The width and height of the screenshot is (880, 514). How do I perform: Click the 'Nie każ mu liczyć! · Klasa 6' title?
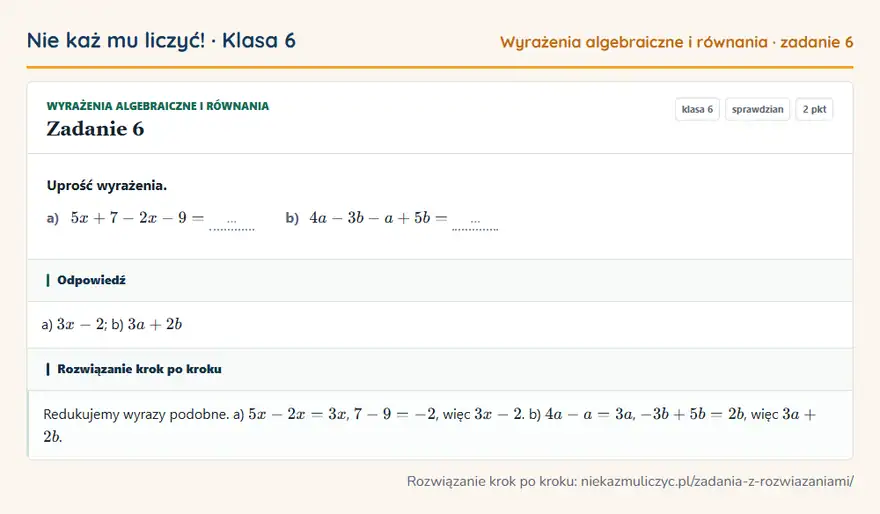(x=161, y=41)
